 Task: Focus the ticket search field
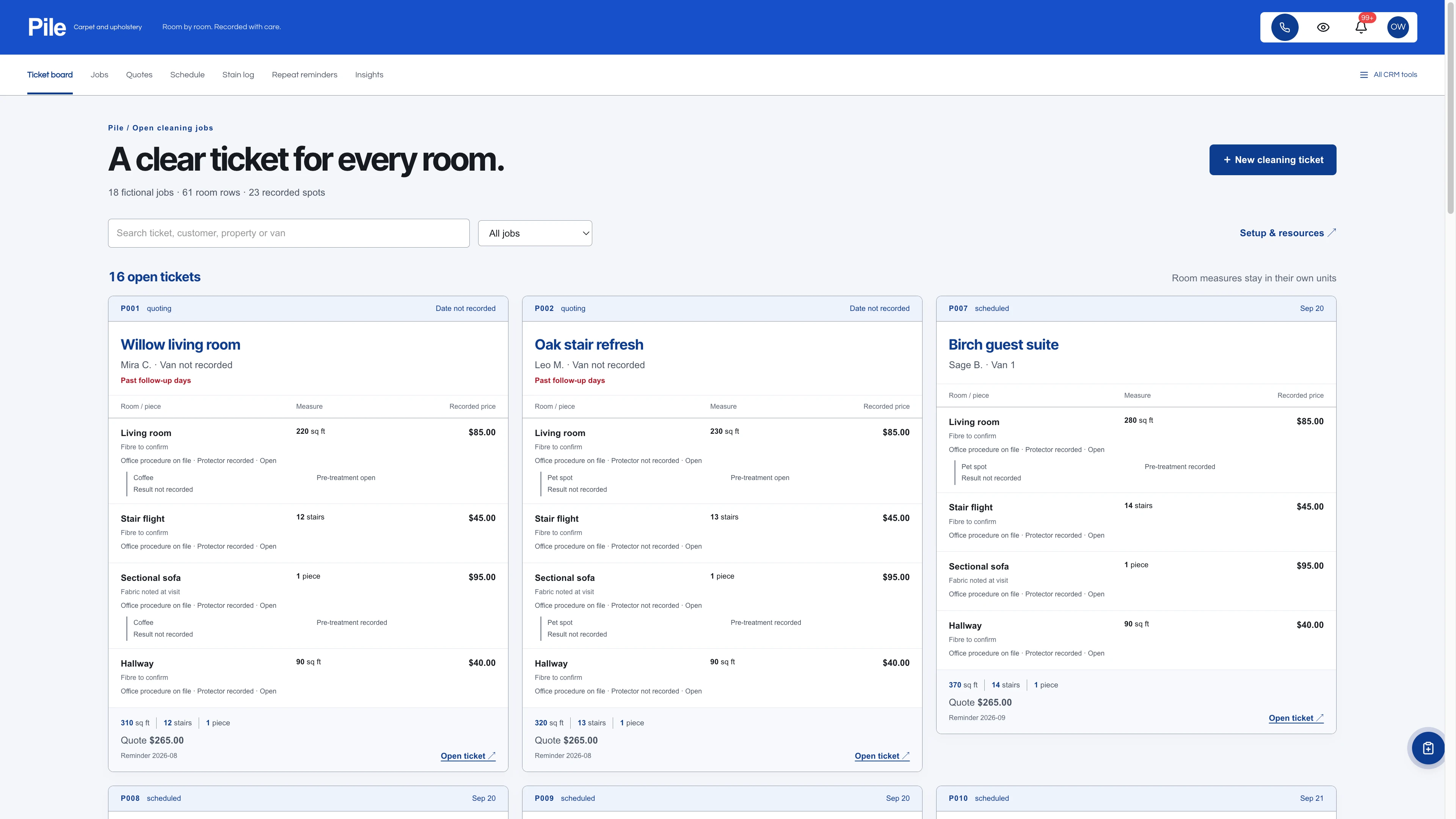coord(289,233)
